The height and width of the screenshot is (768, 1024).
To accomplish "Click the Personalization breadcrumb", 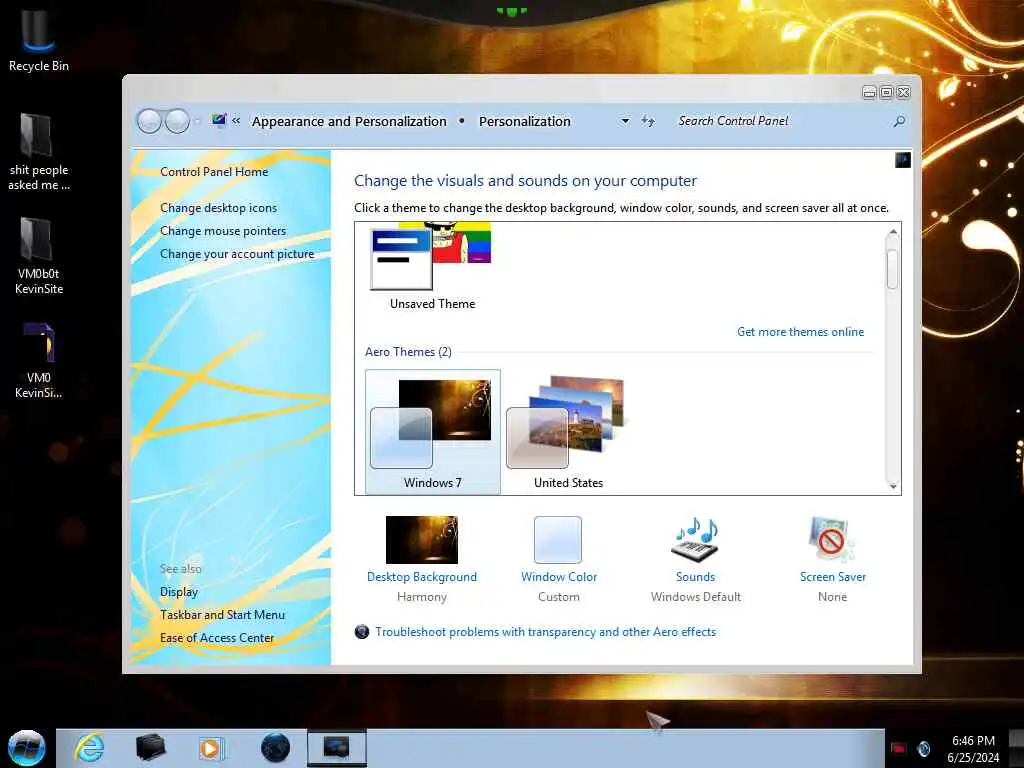I will [x=524, y=121].
